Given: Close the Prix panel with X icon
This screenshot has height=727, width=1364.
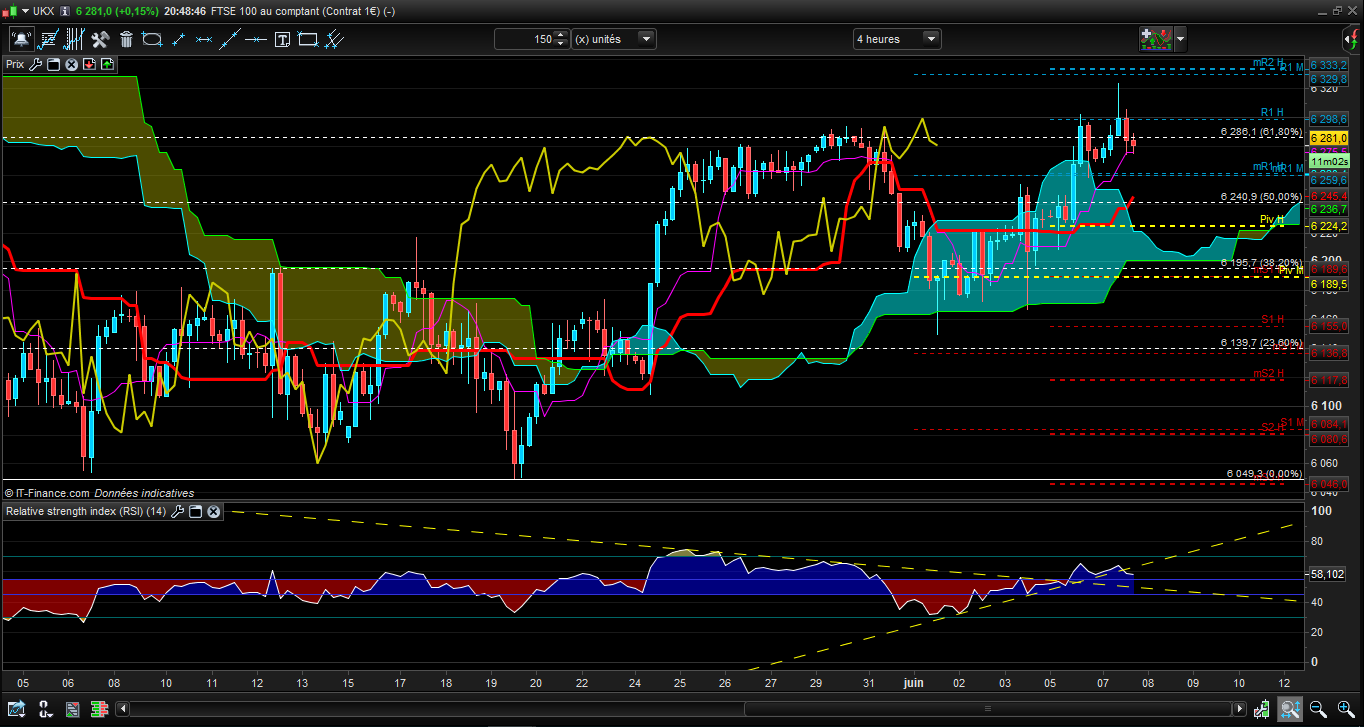Looking at the screenshot, I should click(x=72, y=64).
